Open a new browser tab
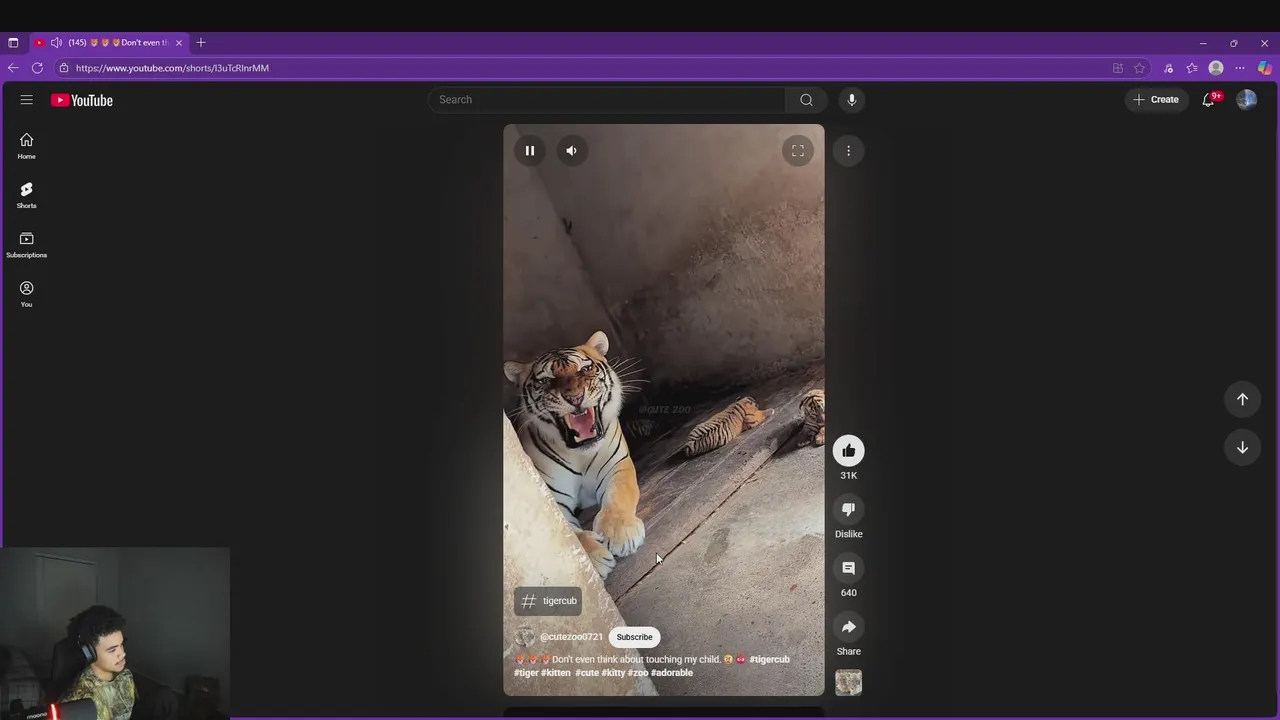This screenshot has height=720, width=1280. tap(201, 43)
